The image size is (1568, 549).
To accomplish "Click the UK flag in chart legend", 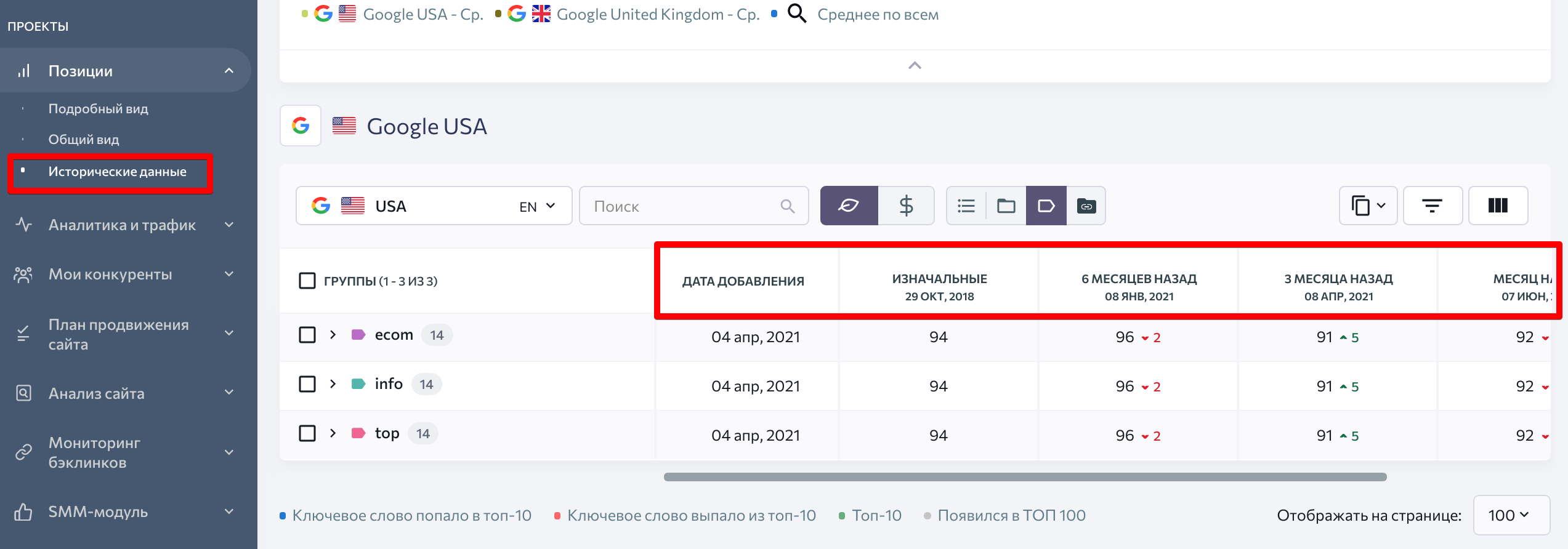I will coord(541,14).
